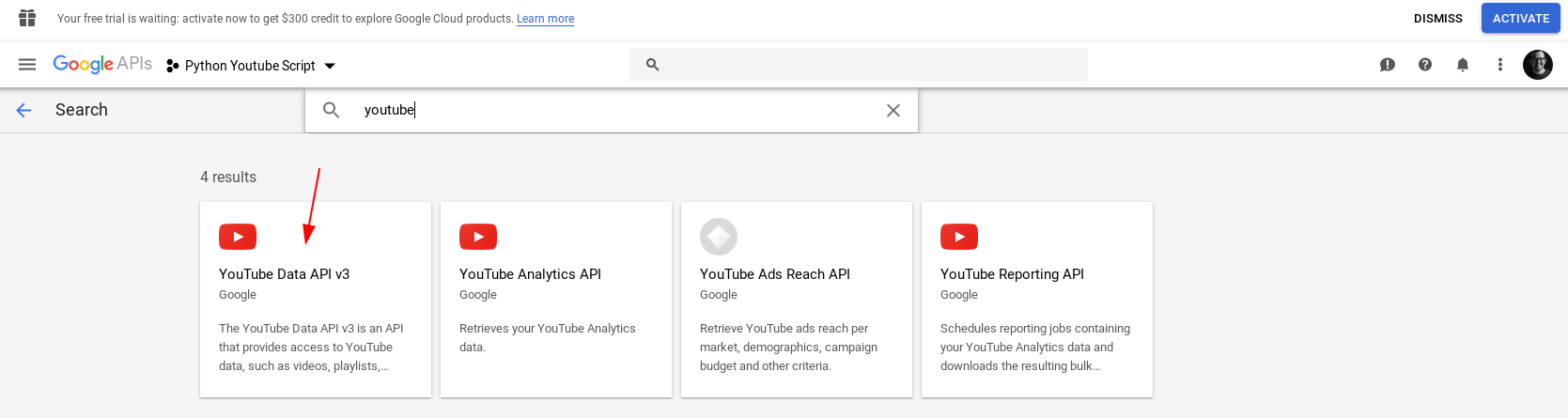Image resolution: width=1568 pixels, height=418 pixels.
Task: Click the YouTube Ads Reach API gray icon
Action: point(719,237)
